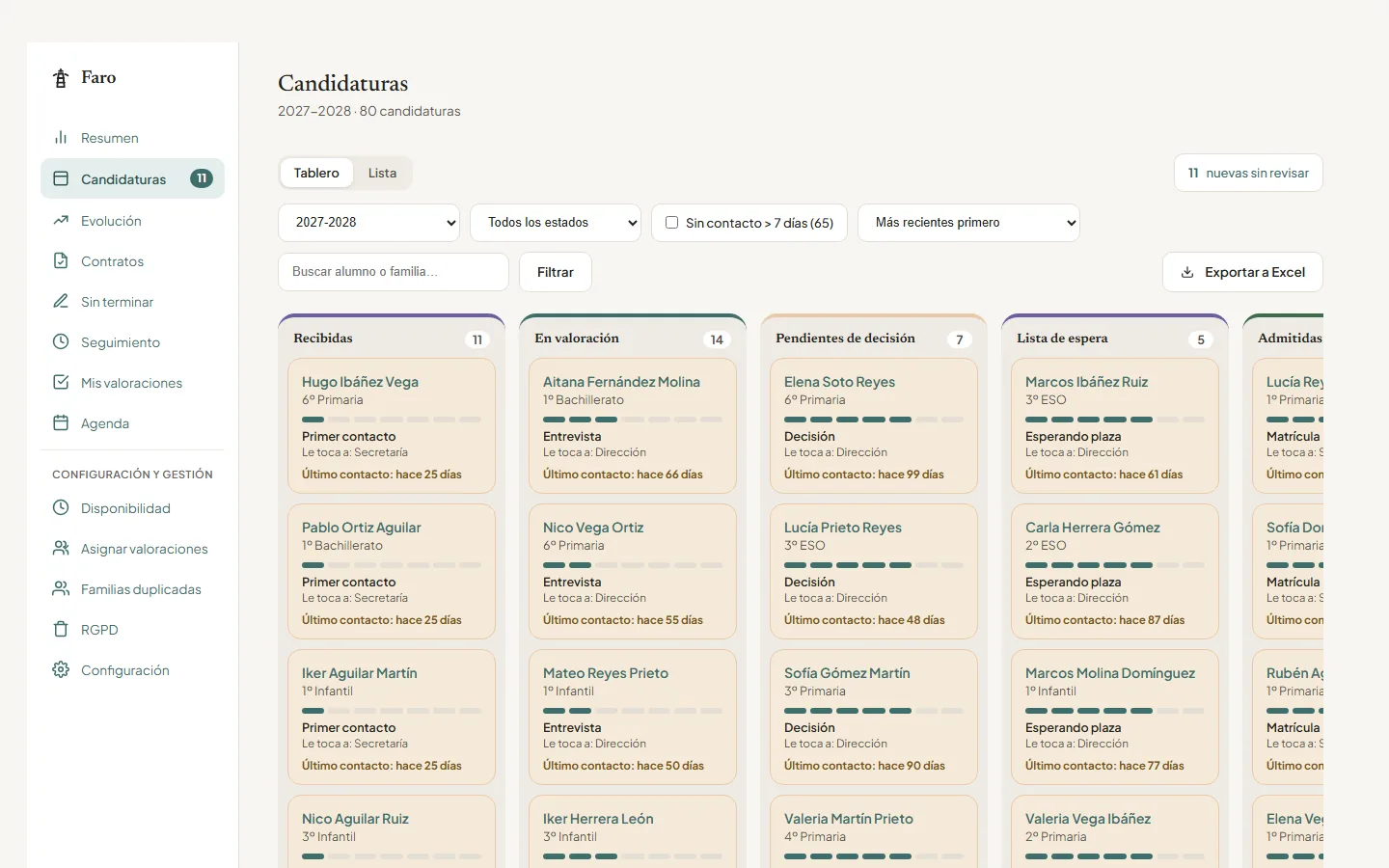
Task: Open Pablo Ortiz Aguilar's card
Action: pyautogui.click(x=392, y=572)
